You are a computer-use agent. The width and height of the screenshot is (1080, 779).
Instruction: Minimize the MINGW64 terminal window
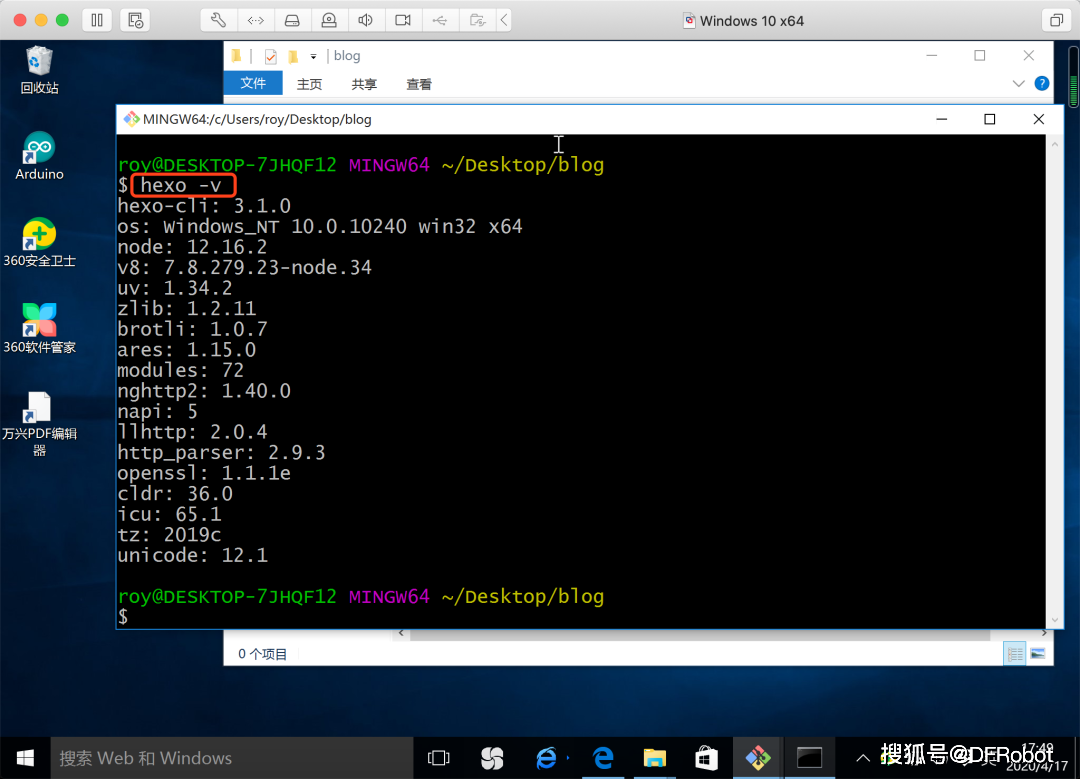click(942, 119)
